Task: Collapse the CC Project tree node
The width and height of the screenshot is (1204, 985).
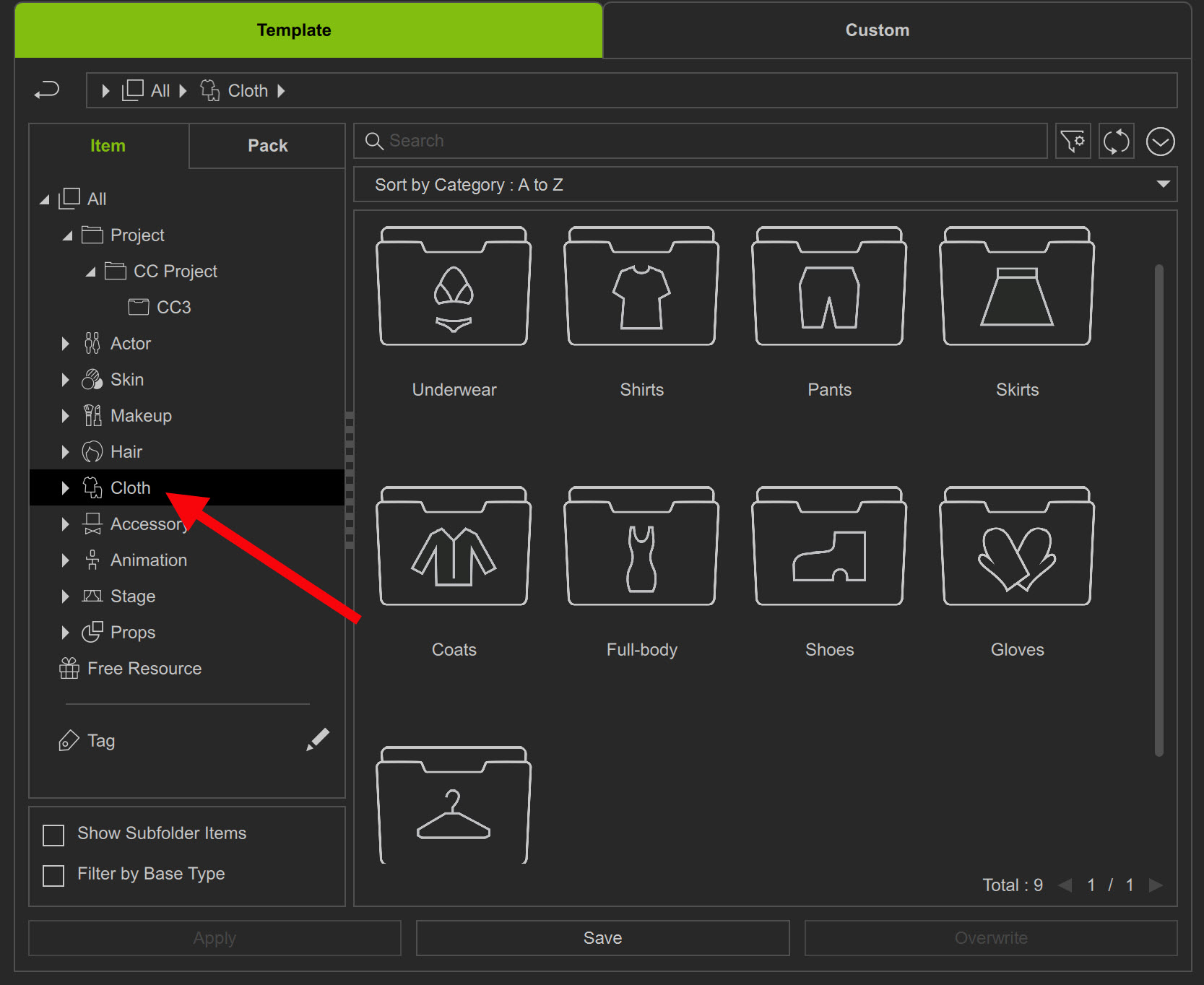Action: point(90,272)
